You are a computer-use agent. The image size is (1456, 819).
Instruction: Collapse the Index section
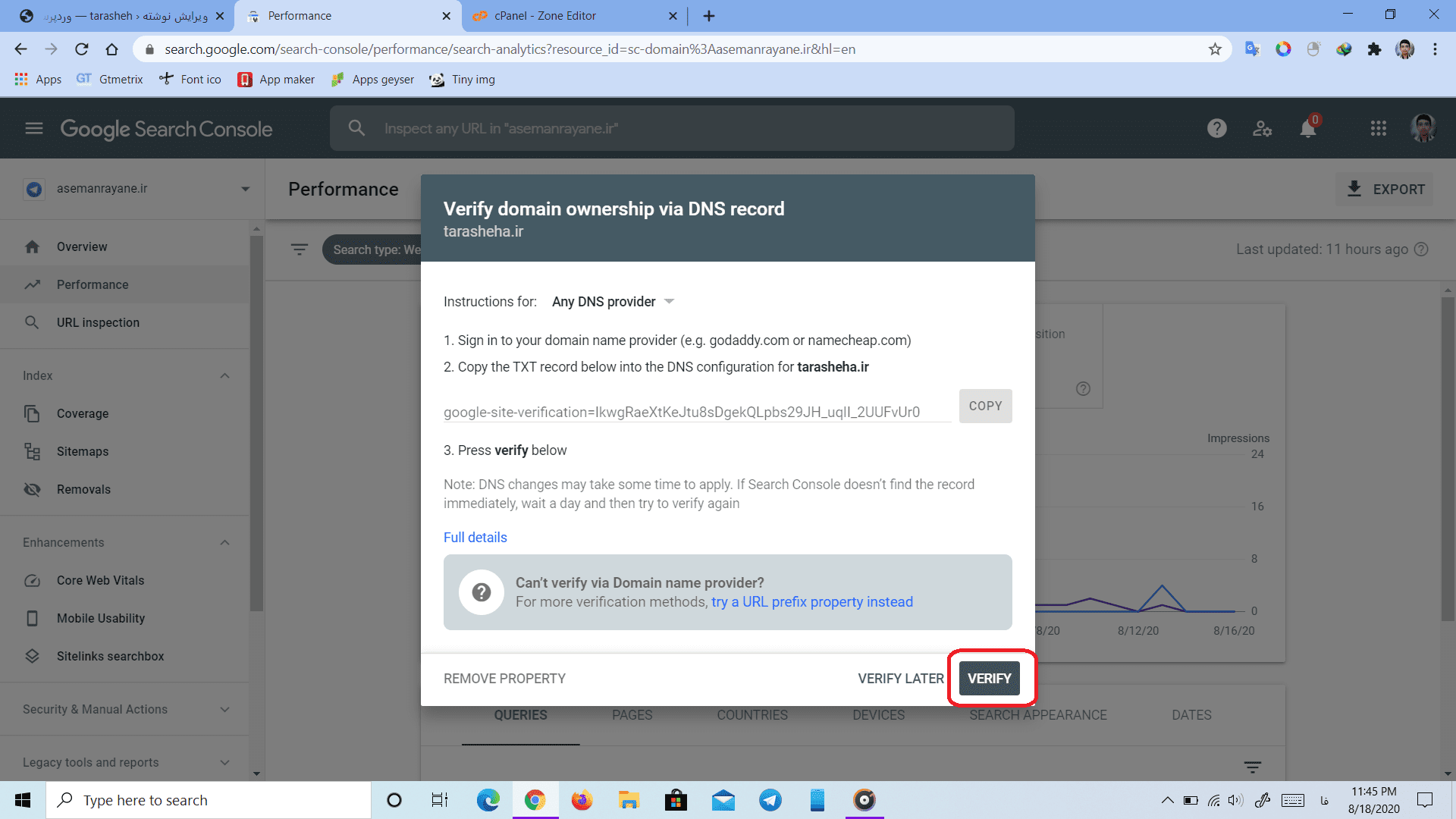224,376
